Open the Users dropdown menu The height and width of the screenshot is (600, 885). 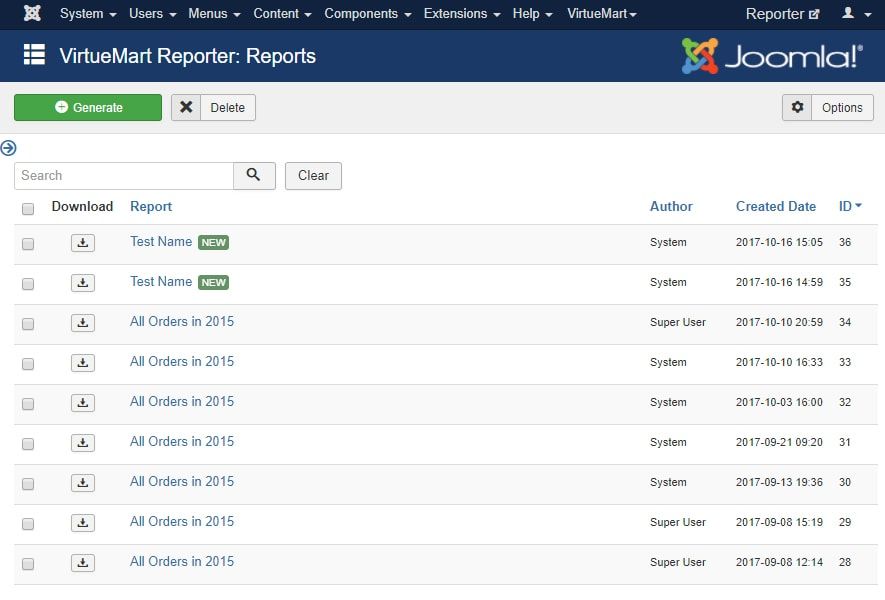(152, 14)
